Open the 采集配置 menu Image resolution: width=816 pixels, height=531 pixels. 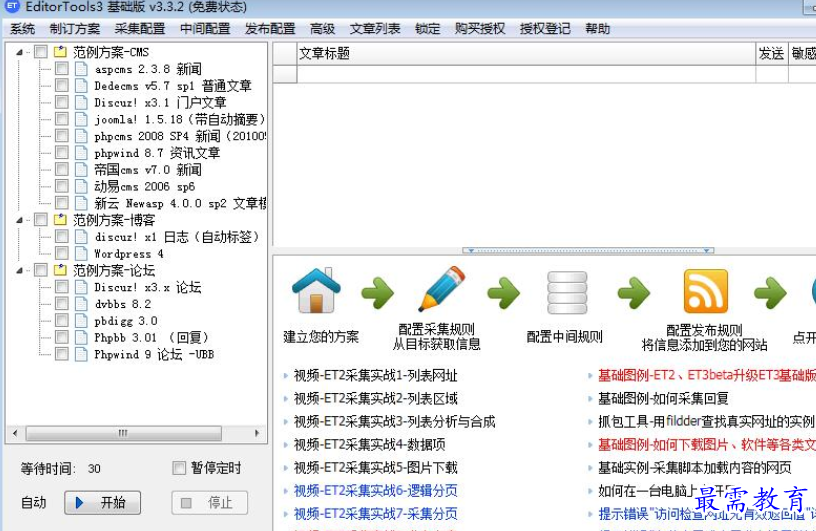pos(140,29)
